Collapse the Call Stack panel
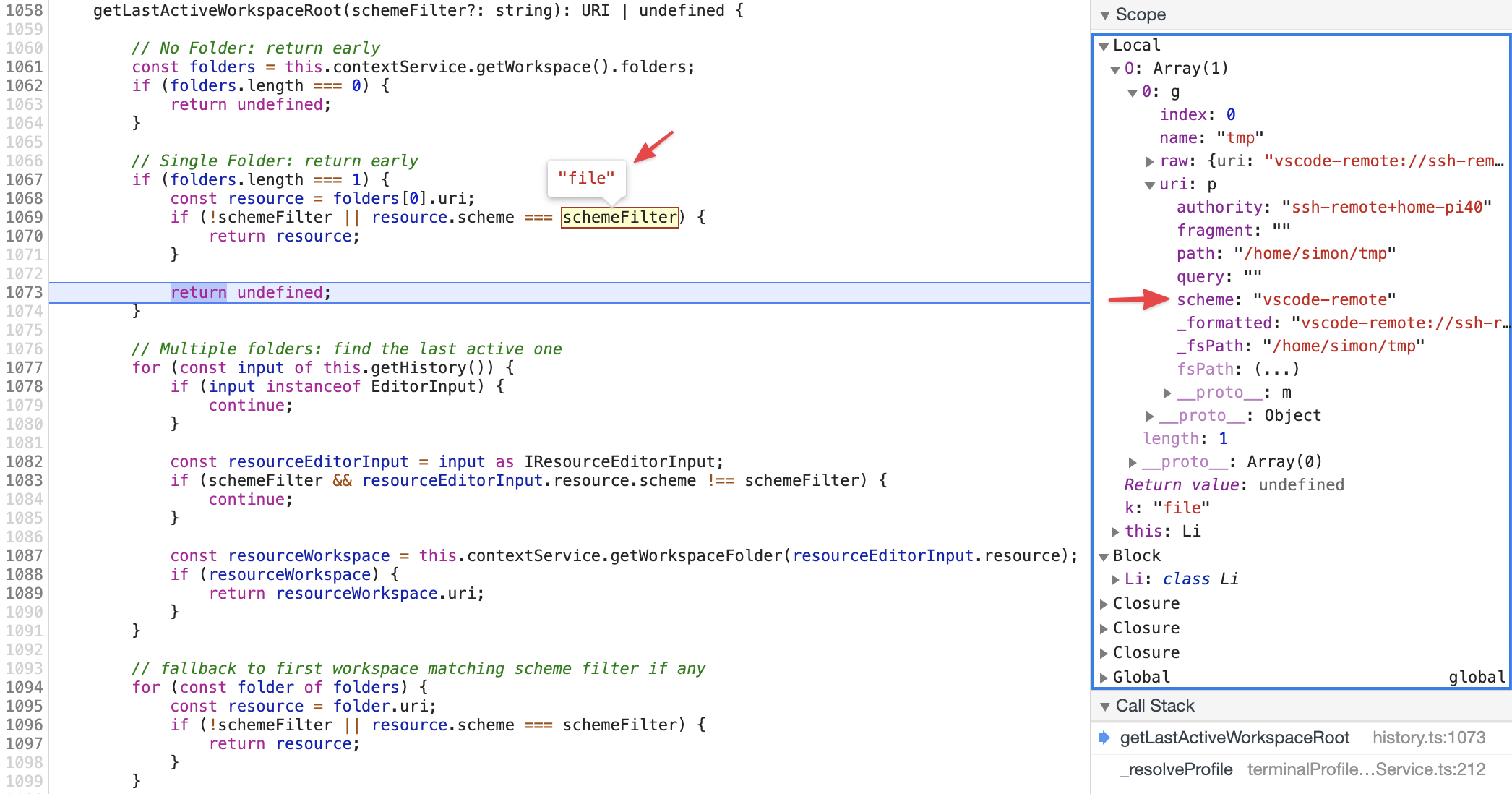Viewport: 1512px width, 794px height. 1104,706
